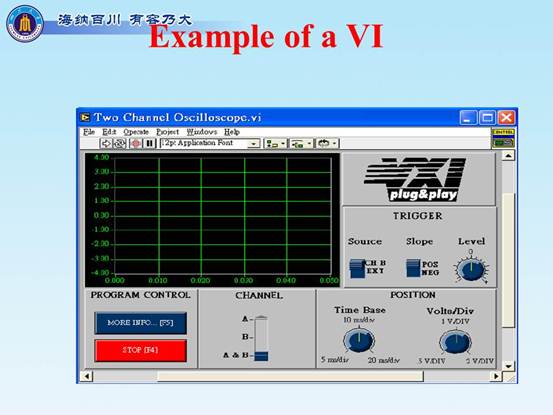Viewport: 553px width, 415px height.
Task: Click the Time Base knob
Action: coord(359,341)
